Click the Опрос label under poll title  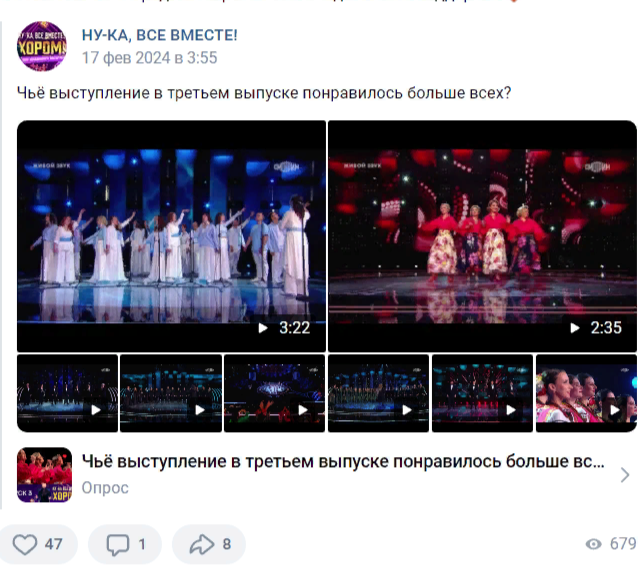pyautogui.click(x=105, y=488)
